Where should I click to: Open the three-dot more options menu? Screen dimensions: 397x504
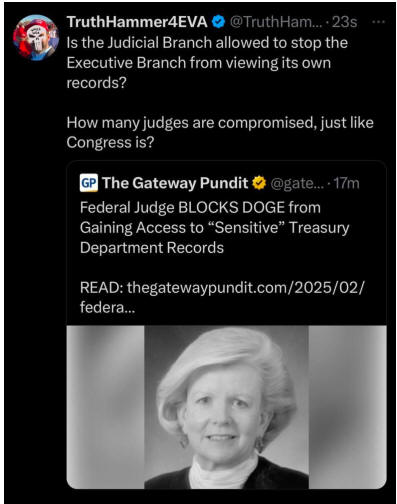tap(378, 22)
